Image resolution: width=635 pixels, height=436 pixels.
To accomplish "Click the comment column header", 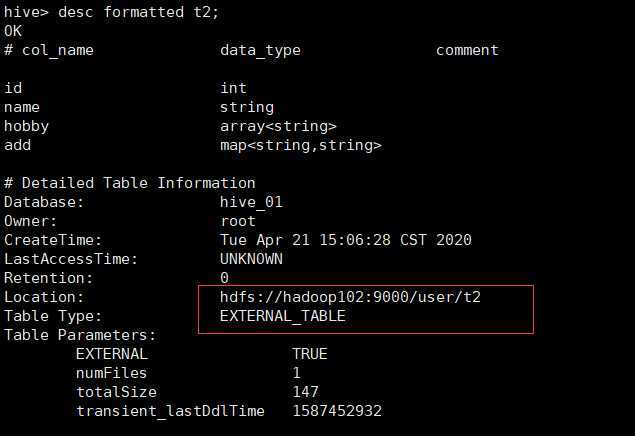I will pyautogui.click(x=467, y=50).
